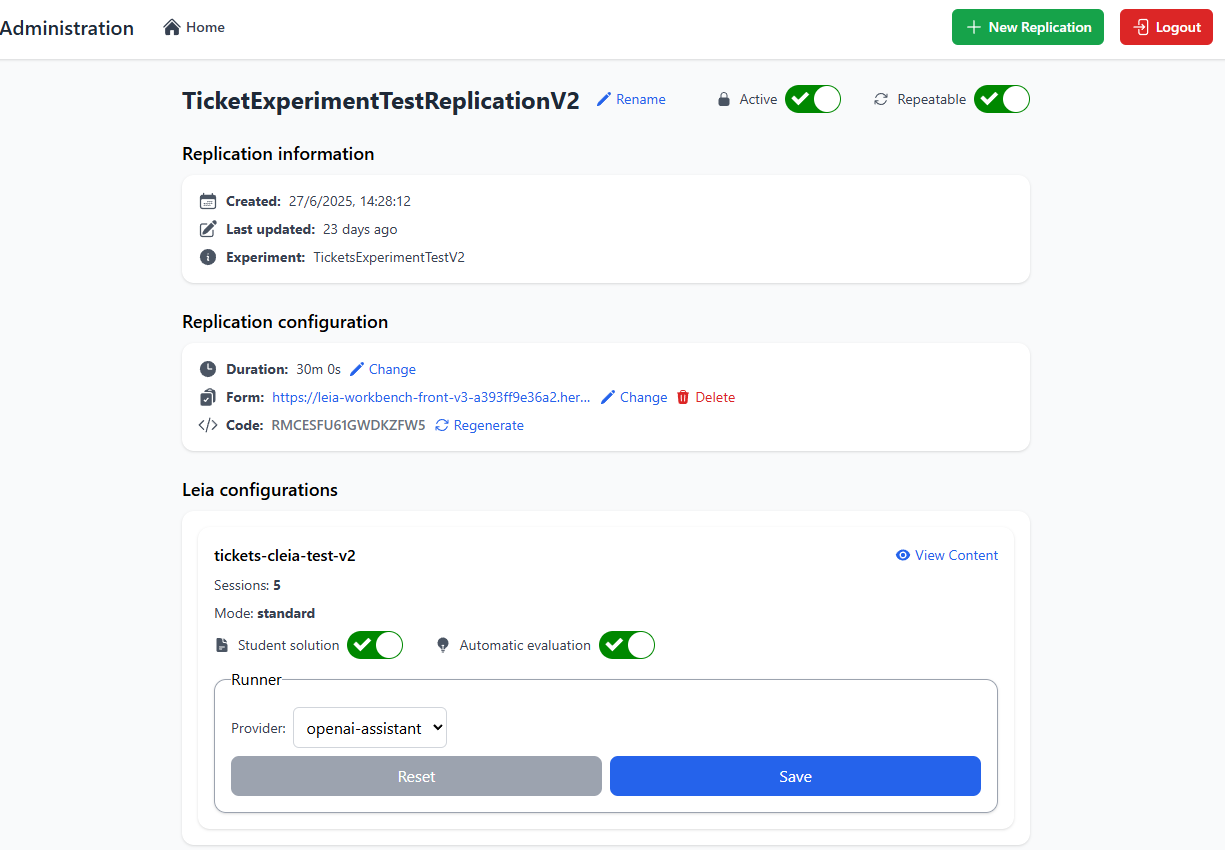Click the Home house icon
This screenshot has width=1225, height=850.
pos(172,27)
